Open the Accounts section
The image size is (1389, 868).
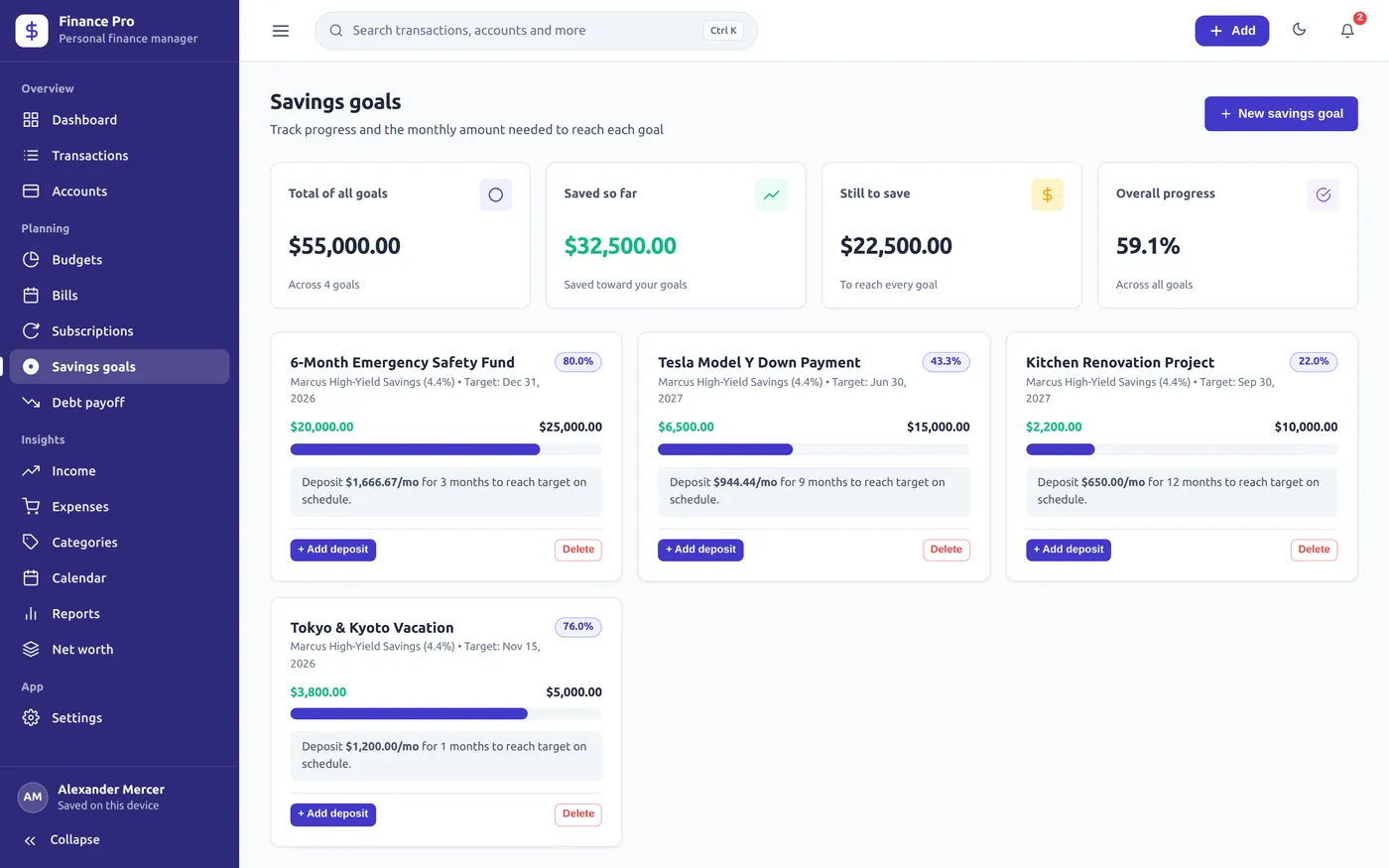tap(119, 191)
